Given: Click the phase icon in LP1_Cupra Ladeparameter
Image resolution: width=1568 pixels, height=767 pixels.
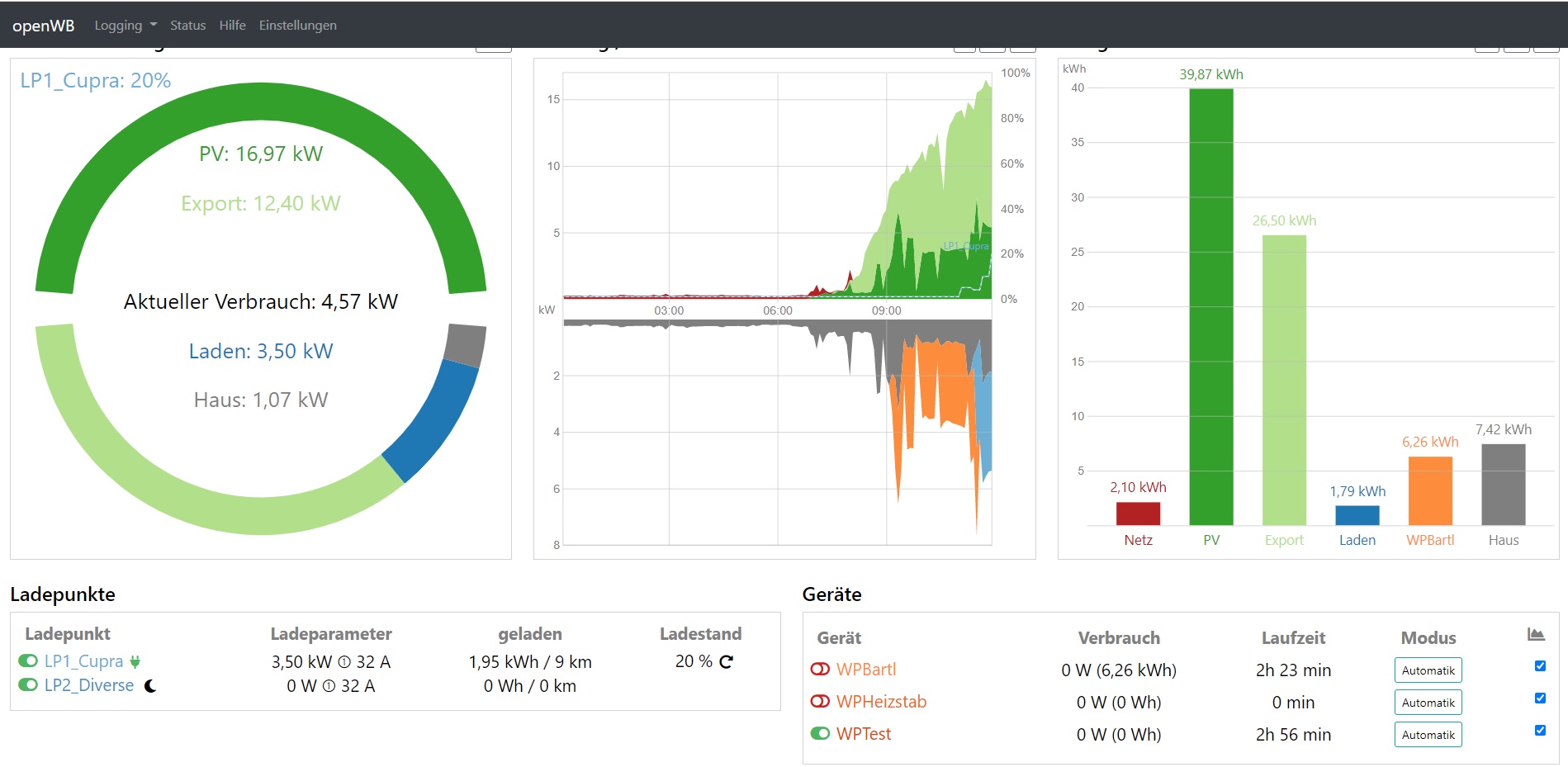Looking at the screenshot, I should click(x=344, y=662).
